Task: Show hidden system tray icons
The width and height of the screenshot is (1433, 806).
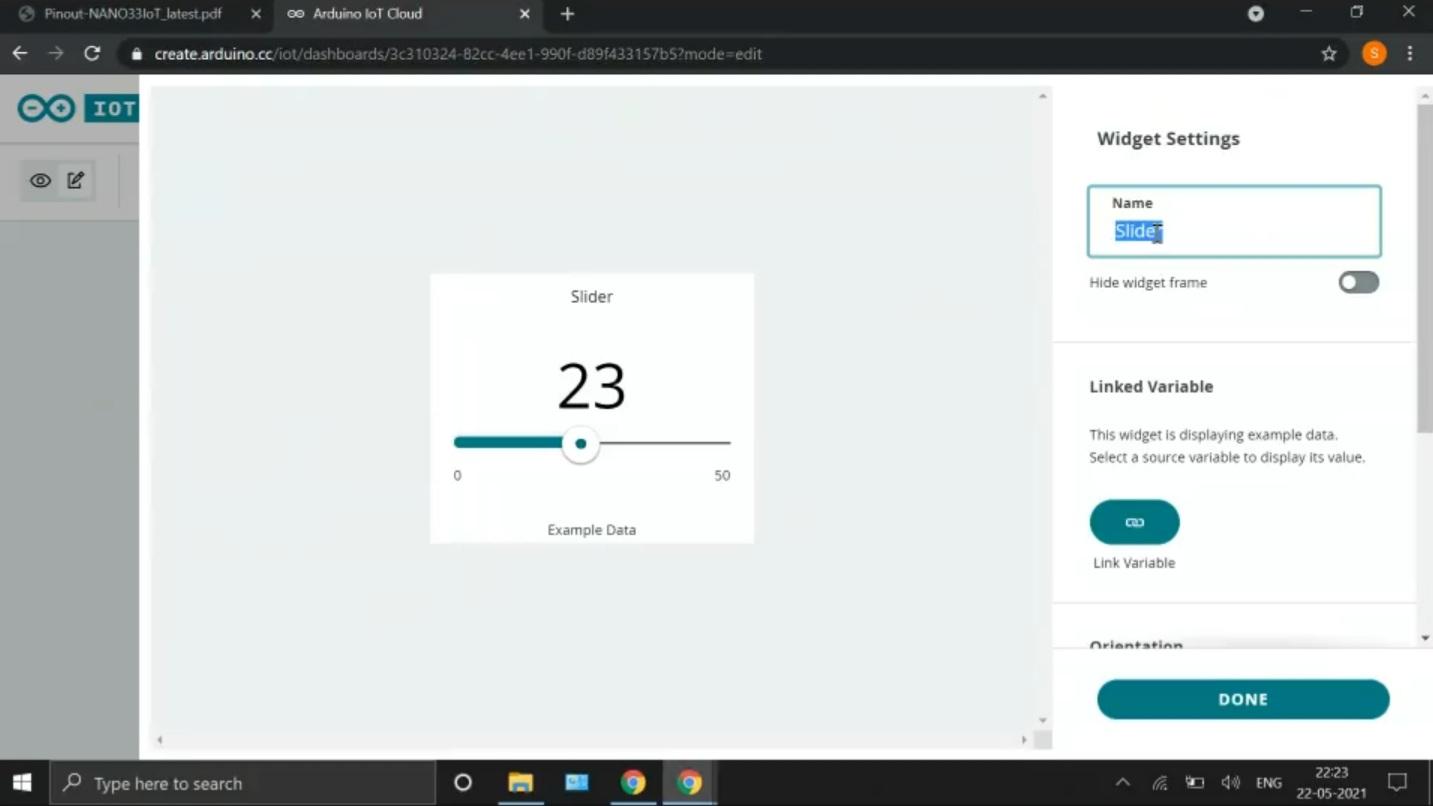Action: pyautogui.click(x=1123, y=783)
